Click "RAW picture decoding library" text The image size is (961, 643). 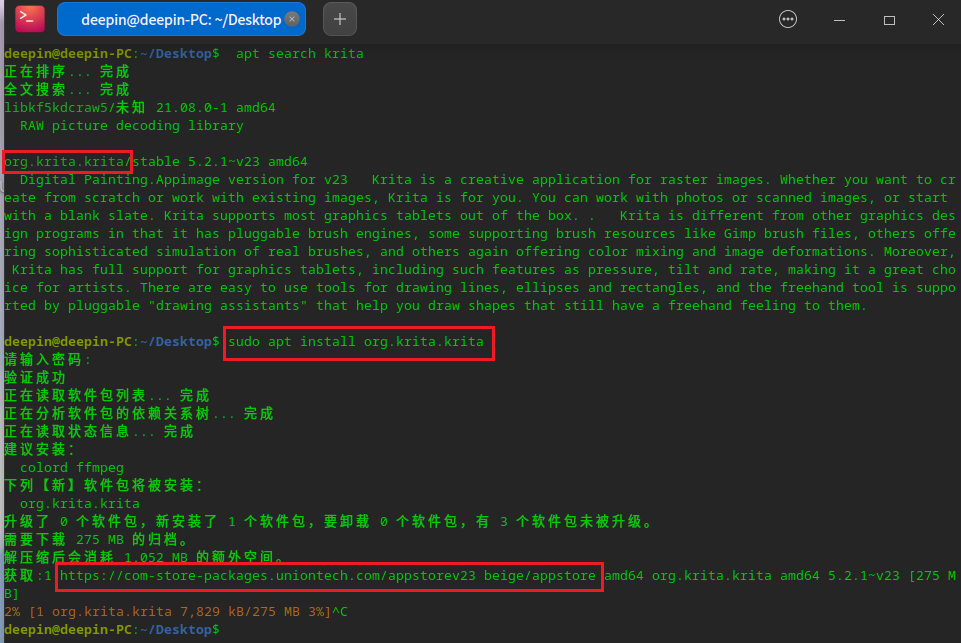(132, 126)
